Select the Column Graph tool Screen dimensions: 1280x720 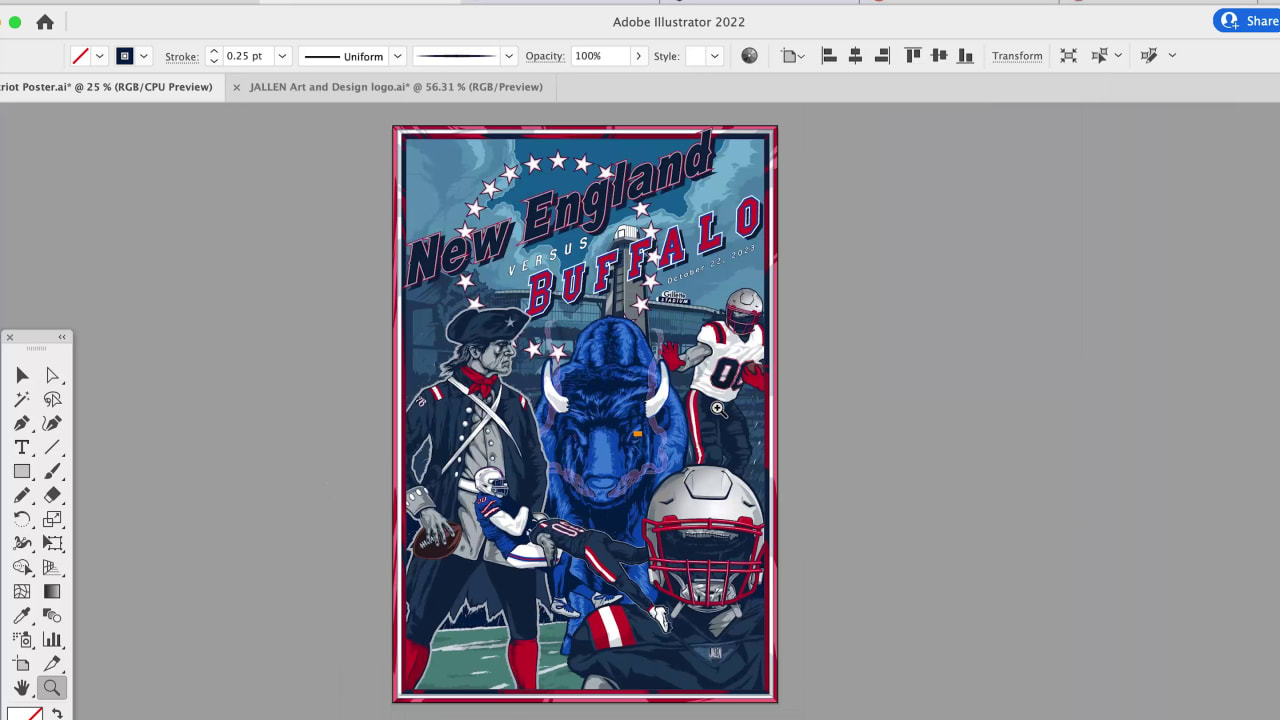click(53, 639)
